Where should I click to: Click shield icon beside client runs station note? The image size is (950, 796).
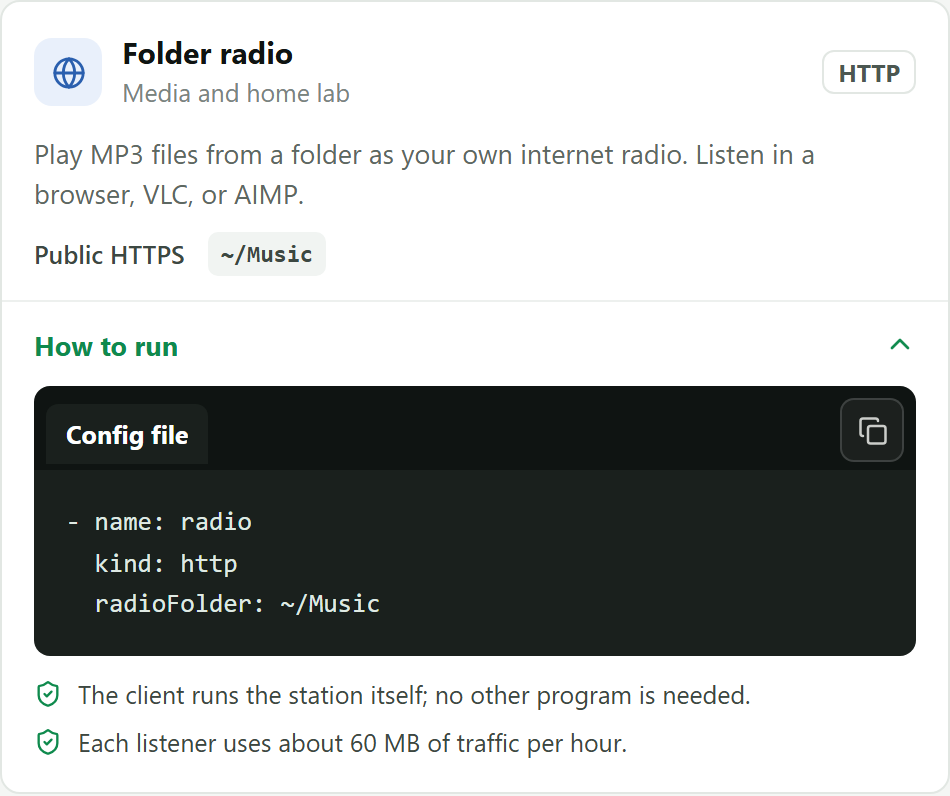point(48,695)
